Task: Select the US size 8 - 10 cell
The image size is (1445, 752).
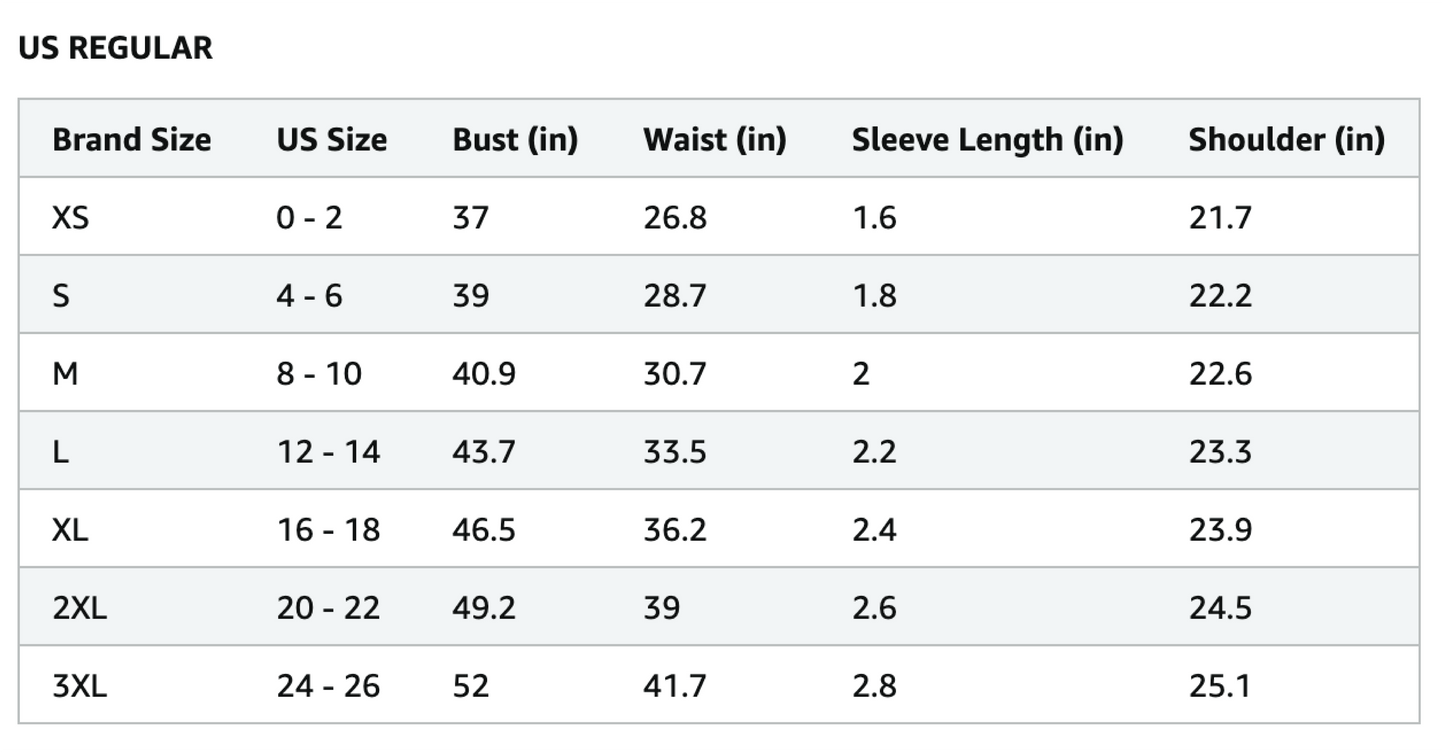Action: (319, 374)
